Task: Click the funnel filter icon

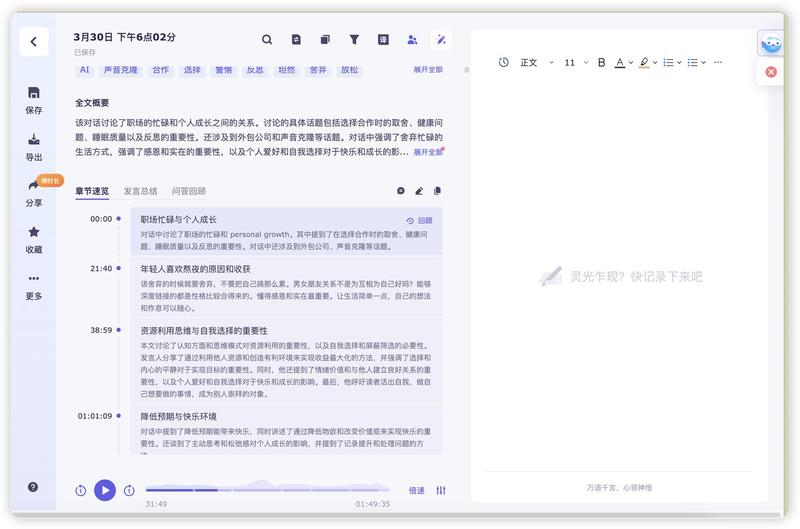Action: click(354, 40)
